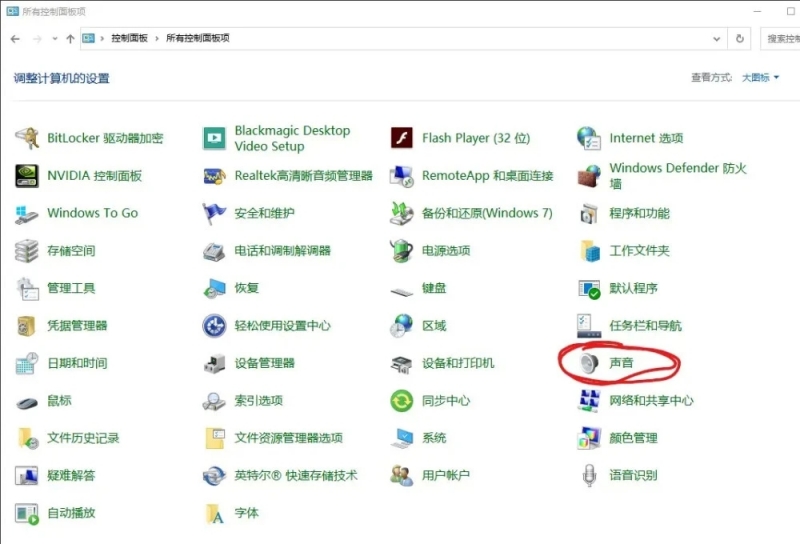This screenshot has width=800, height=544.
Task: Open 英特尔® 快速存储技术 link
Action: coord(296,476)
